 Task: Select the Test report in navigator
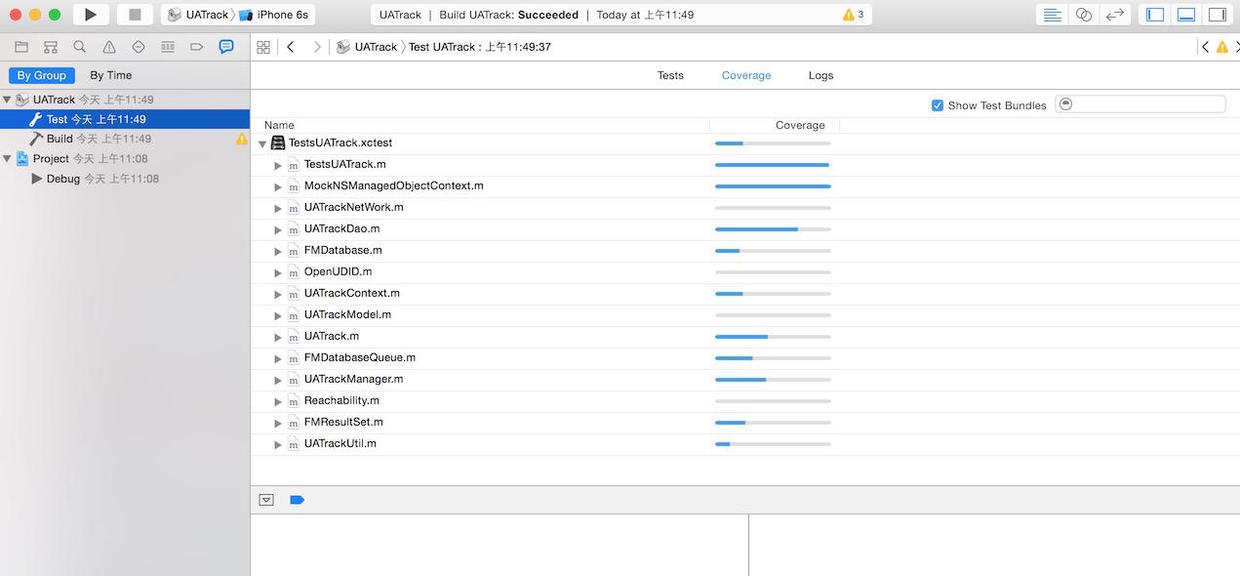(x=125, y=119)
